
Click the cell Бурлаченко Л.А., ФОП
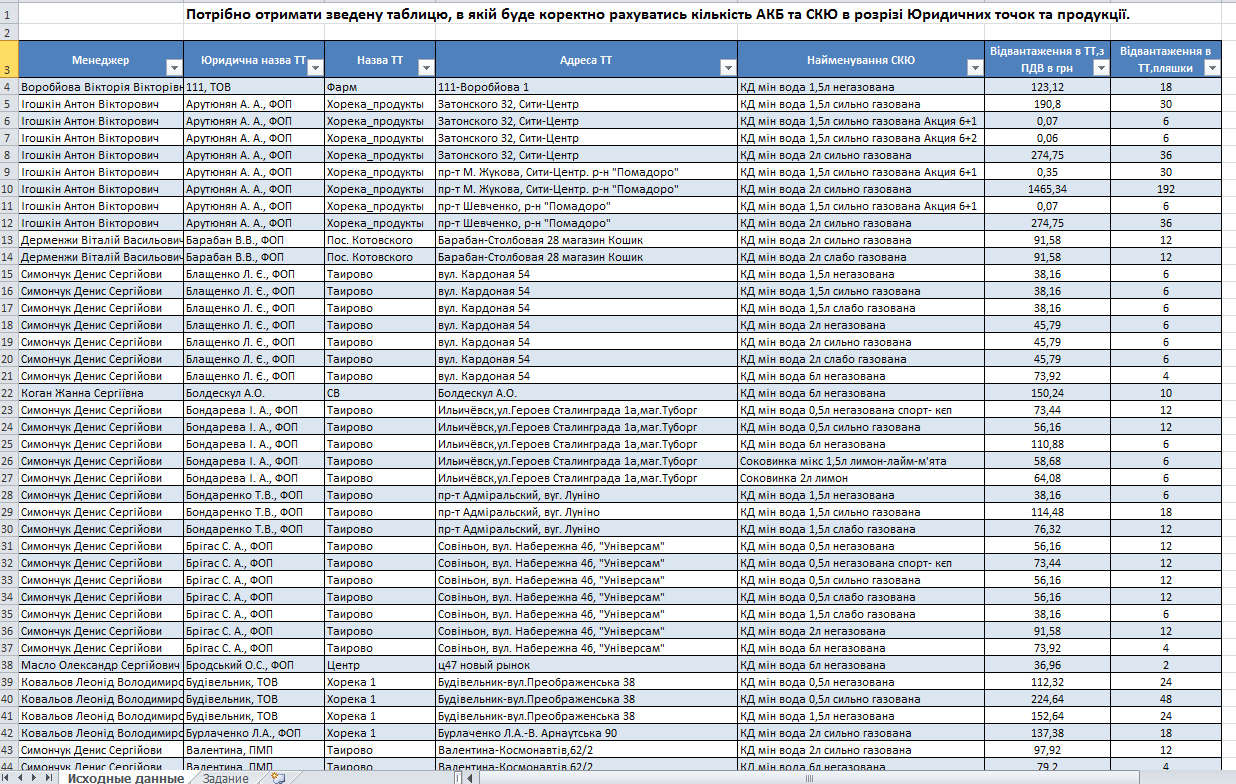pyautogui.click(x=254, y=733)
